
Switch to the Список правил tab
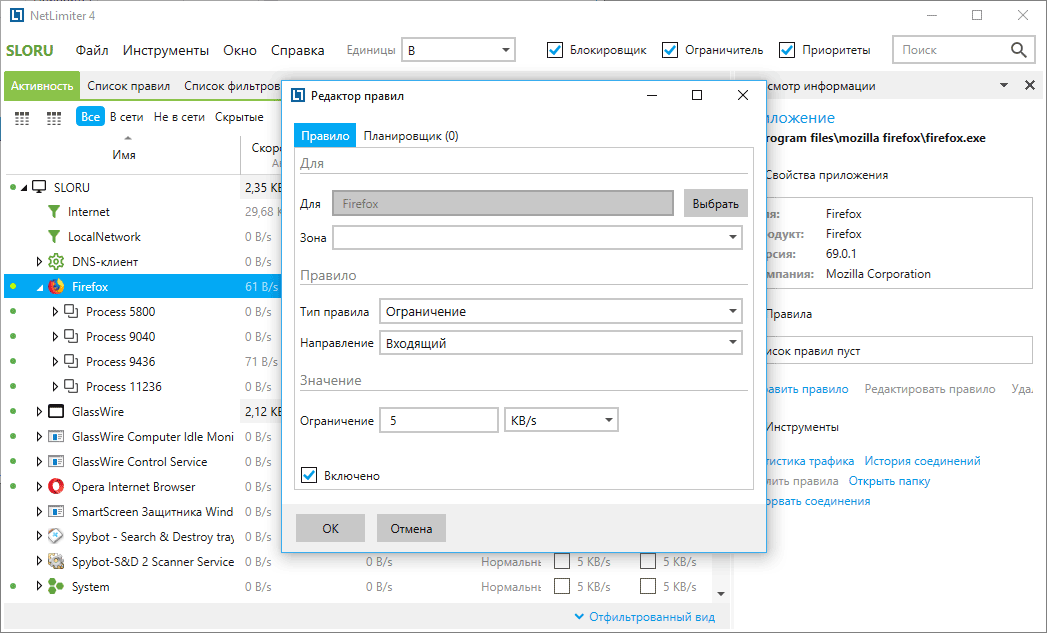[x=129, y=86]
